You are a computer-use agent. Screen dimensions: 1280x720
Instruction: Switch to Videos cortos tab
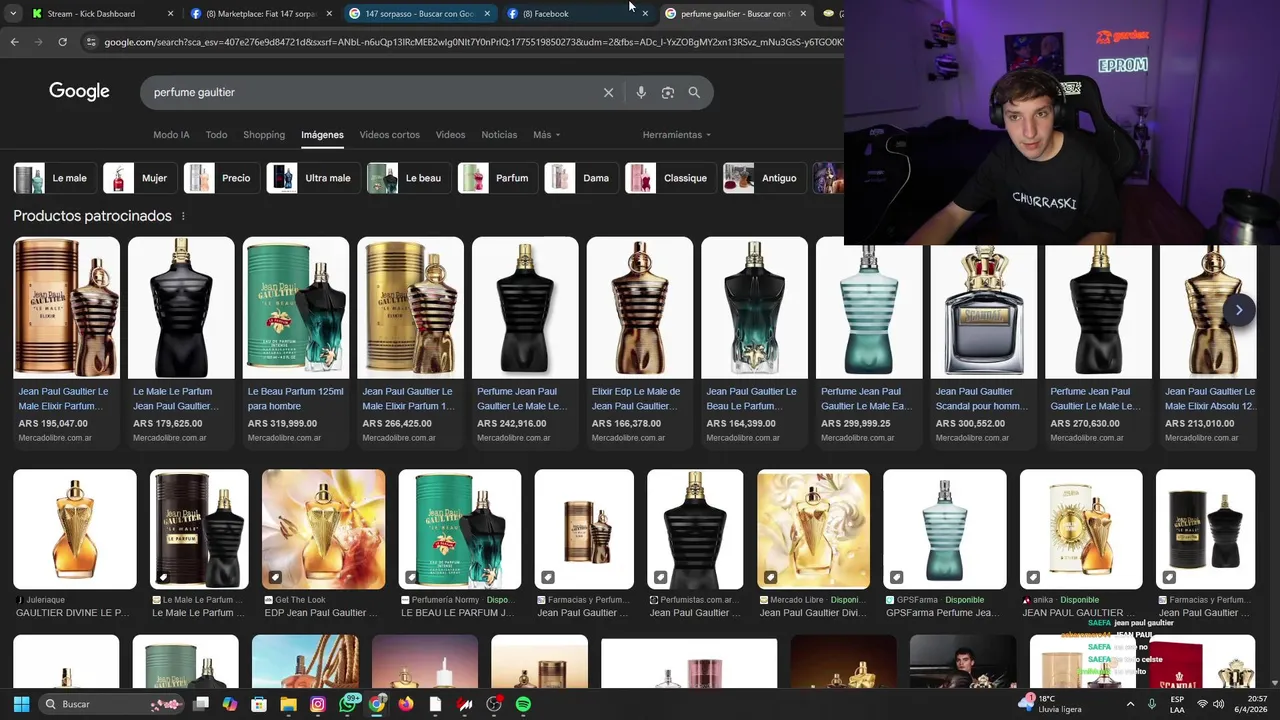pyautogui.click(x=389, y=135)
